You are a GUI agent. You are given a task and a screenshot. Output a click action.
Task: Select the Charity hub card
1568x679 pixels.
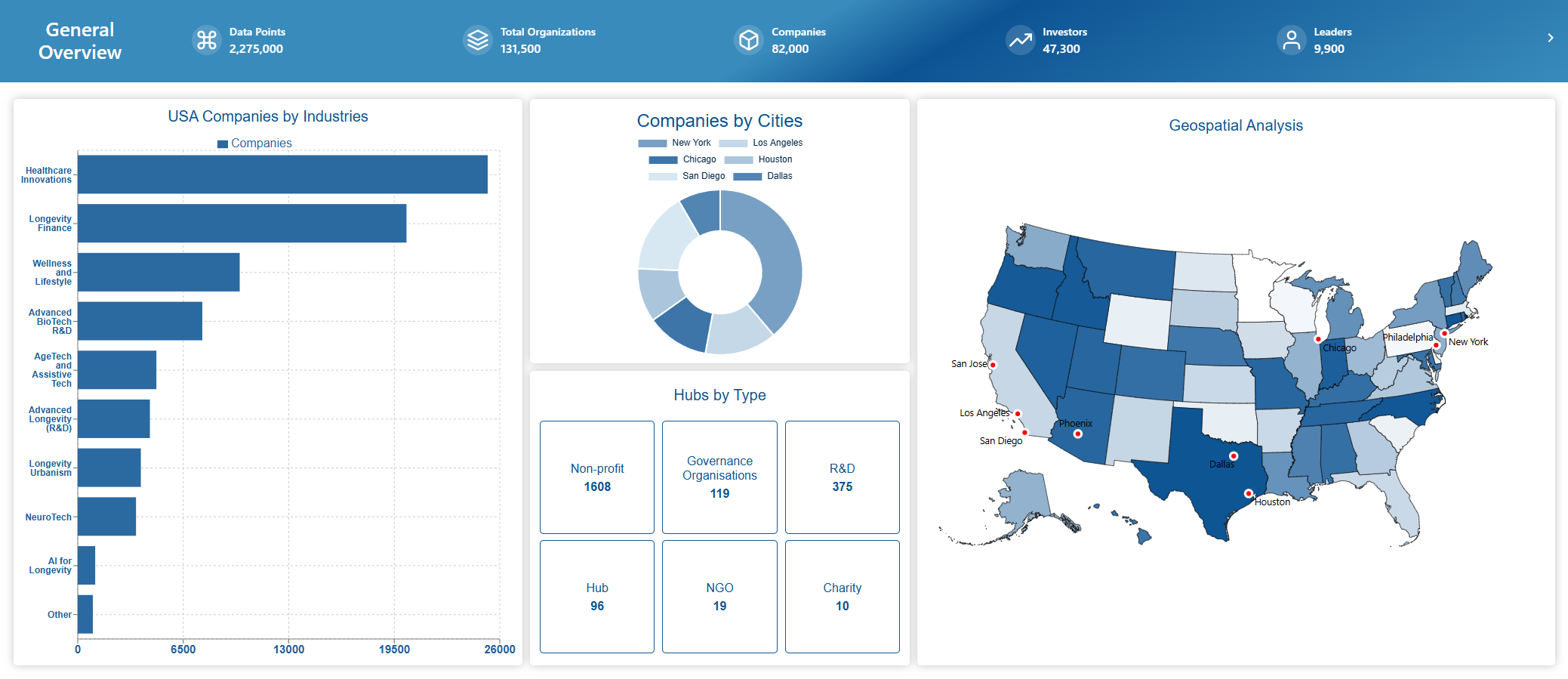[x=842, y=597]
